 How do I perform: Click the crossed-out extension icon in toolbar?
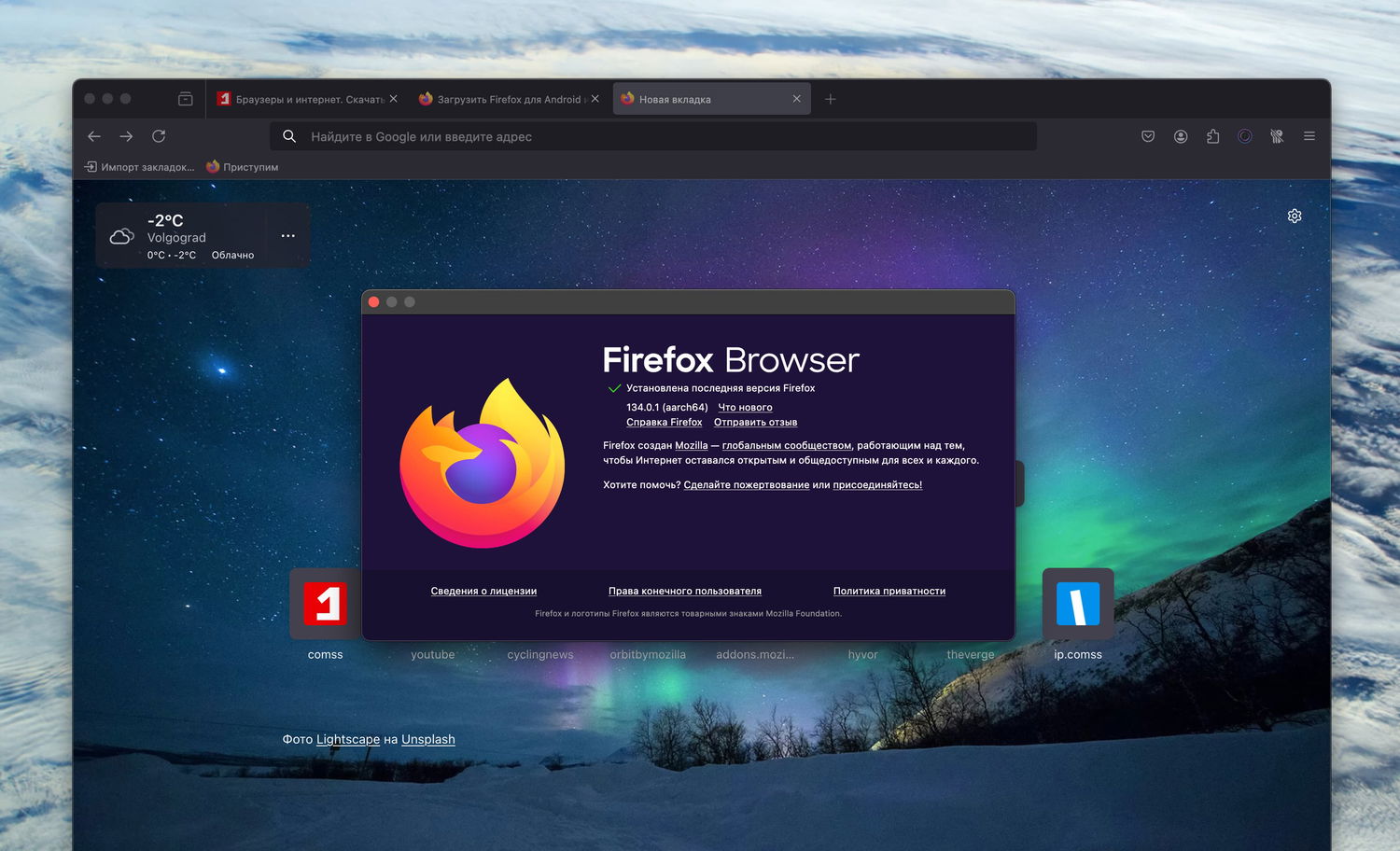(1277, 136)
